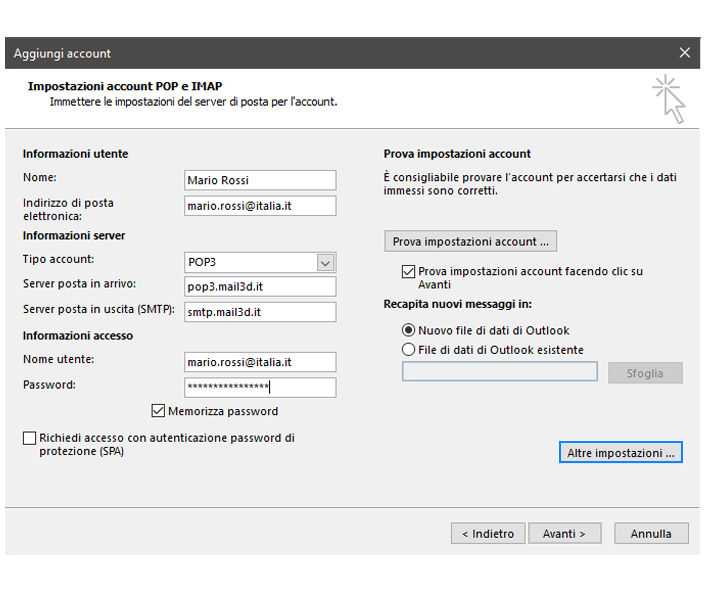Image resolution: width=727 pixels, height=592 pixels.
Task: Choose File di dati di Outlook esistente
Action: 408,350
